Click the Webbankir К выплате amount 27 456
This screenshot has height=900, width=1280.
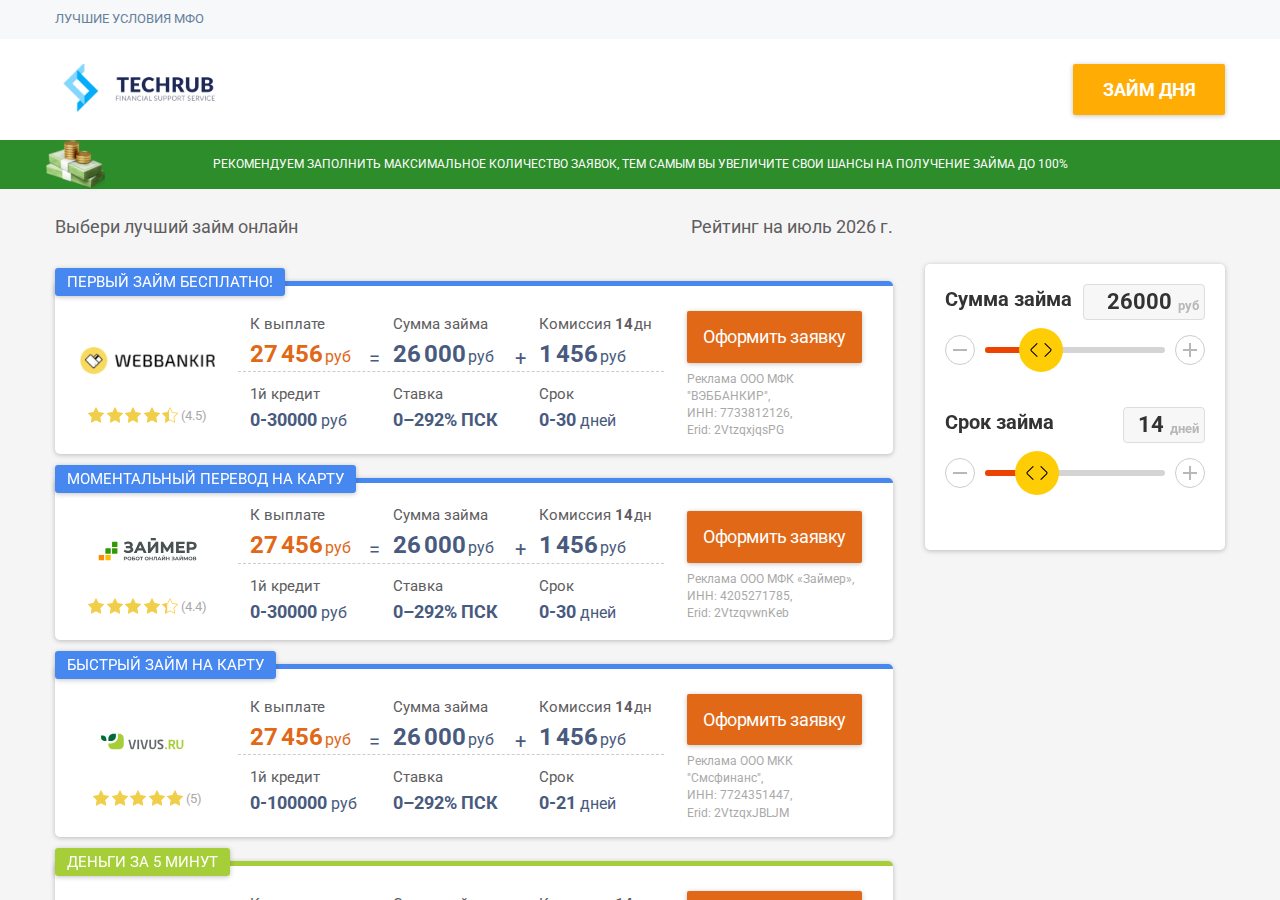point(301,354)
